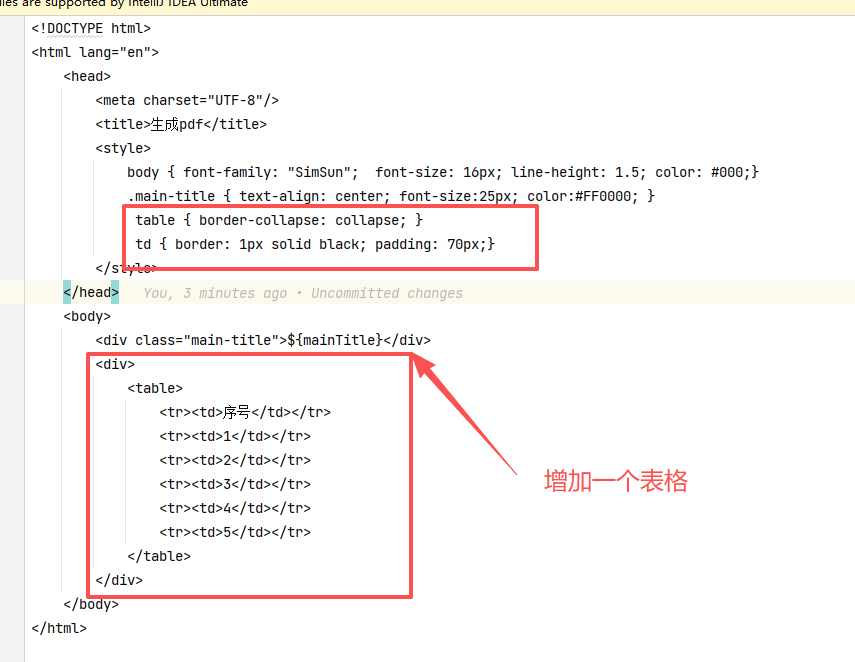
Task: Click the closing </table> tag line
Action: pos(159,556)
